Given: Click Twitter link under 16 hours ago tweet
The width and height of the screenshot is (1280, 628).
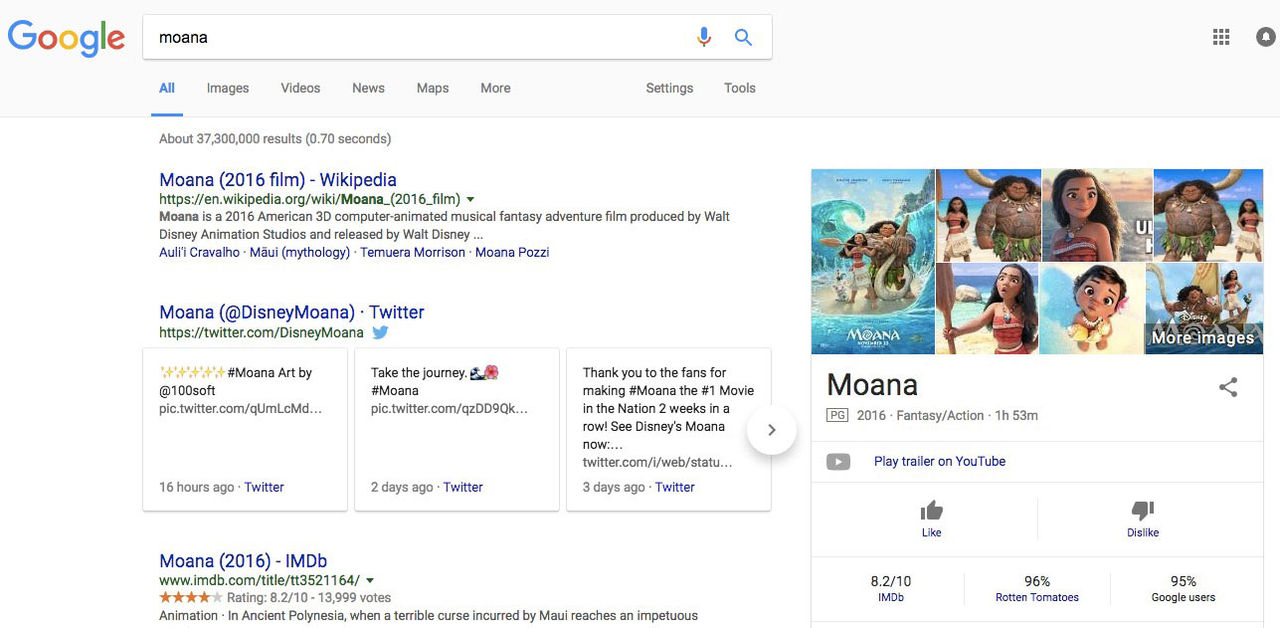Looking at the screenshot, I should pyautogui.click(x=264, y=487).
